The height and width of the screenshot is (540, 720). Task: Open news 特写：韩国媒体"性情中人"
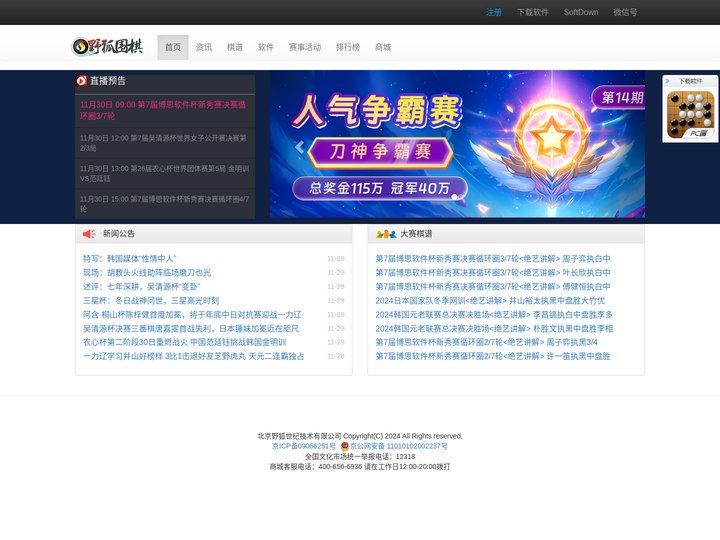pyautogui.click(x=129, y=259)
